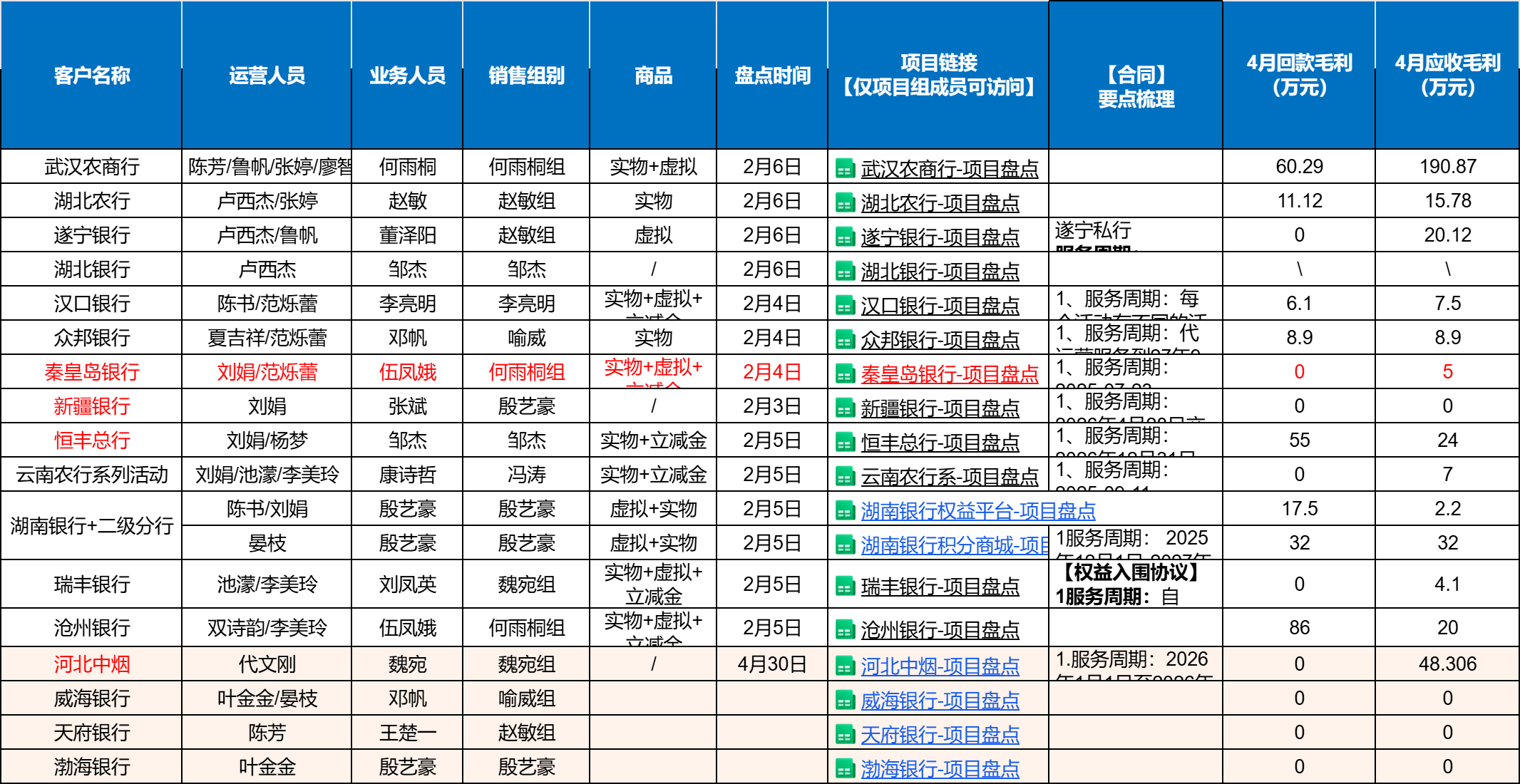1520x784 pixels.
Task: Select the 【合同】要点梳理 column header
Action: pyautogui.click(x=1136, y=75)
